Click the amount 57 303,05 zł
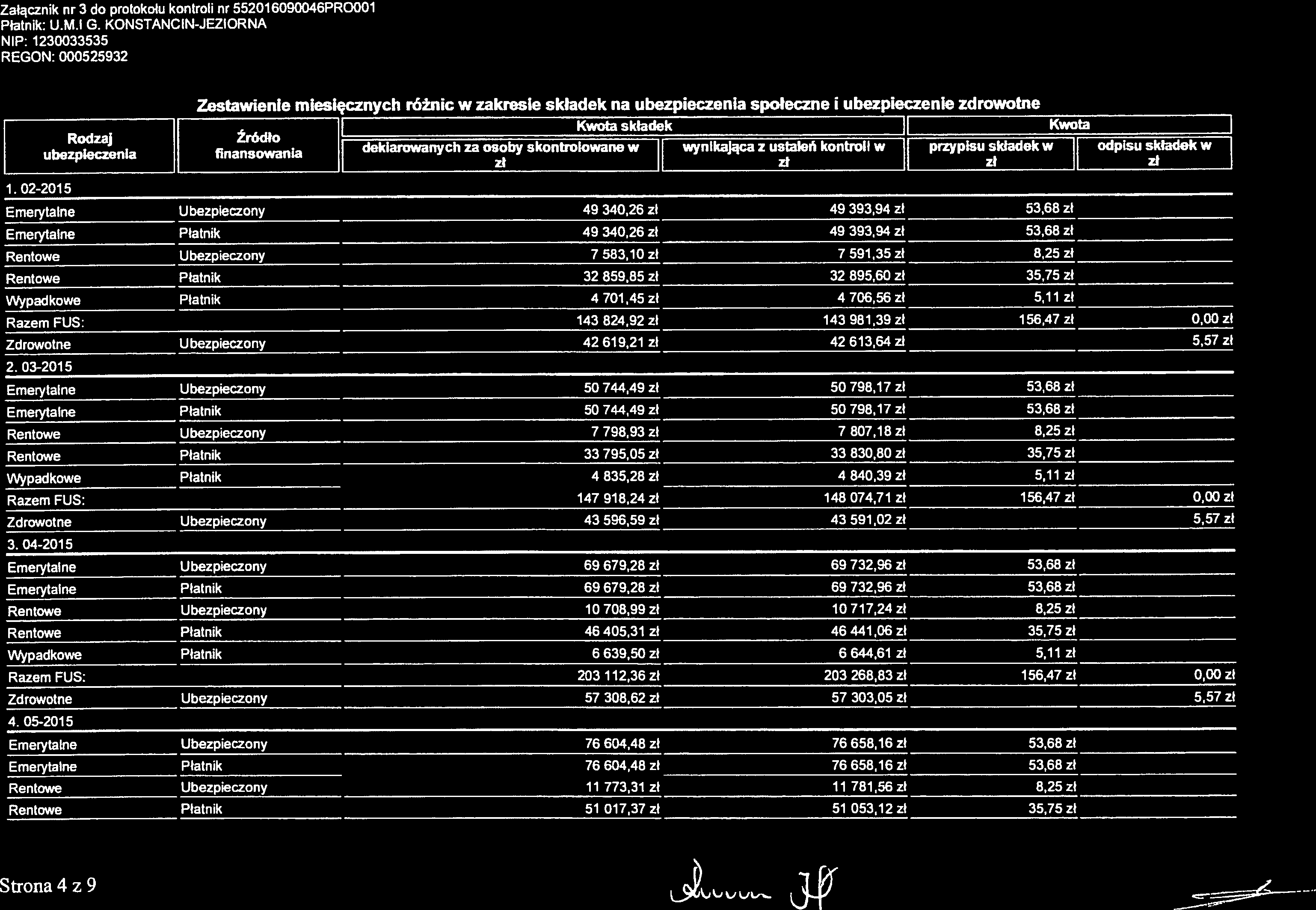 pos(868,698)
